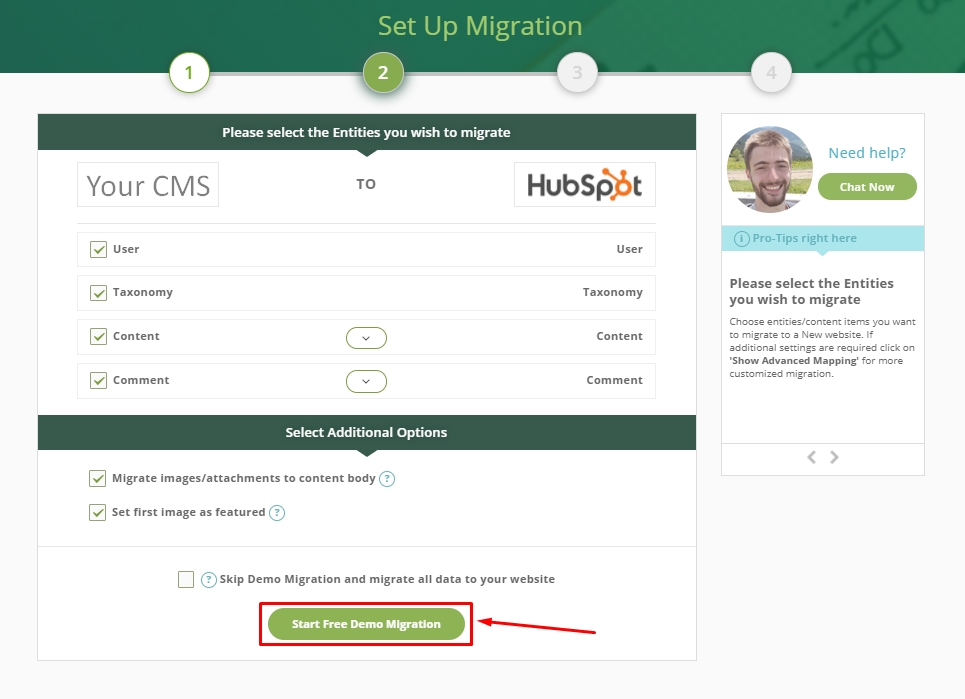Expand the Comment mapping dropdown
965x699 pixels.
(366, 381)
